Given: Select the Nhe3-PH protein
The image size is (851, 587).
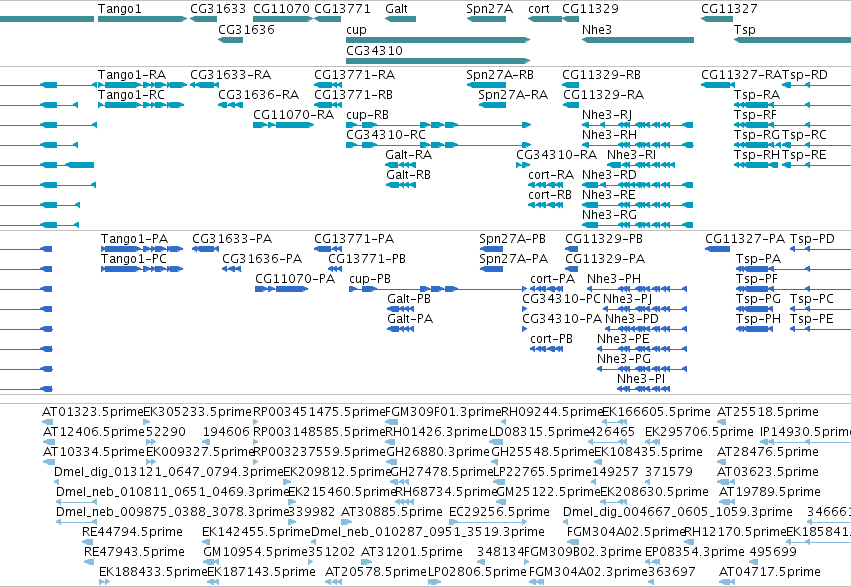Looking at the screenshot, I should pos(637,289).
